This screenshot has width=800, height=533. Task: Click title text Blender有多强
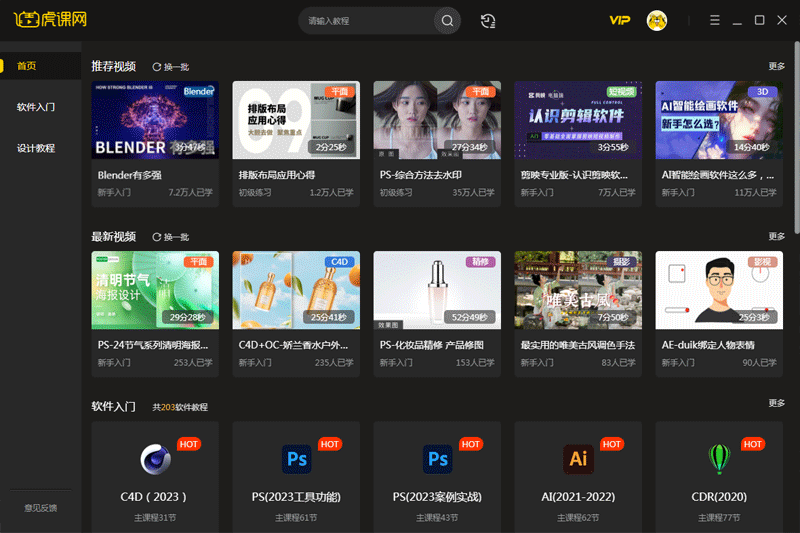point(130,175)
